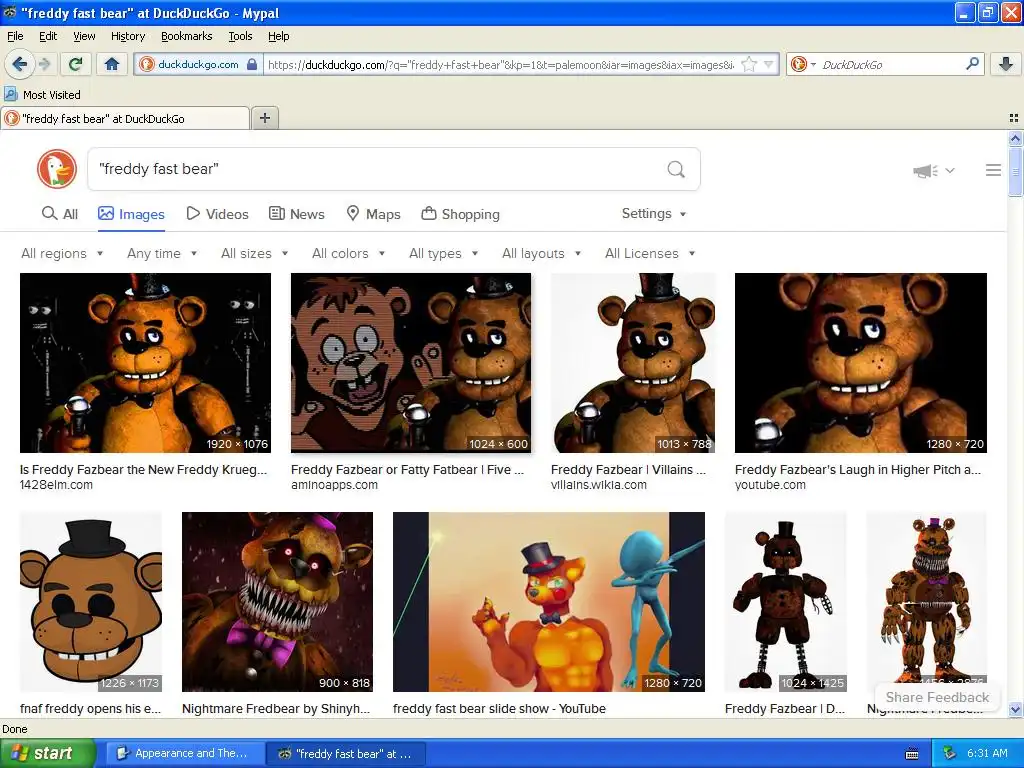Open the cartoon Freddy head 1226 × 1173 image
The height and width of the screenshot is (768, 1024).
click(91, 601)
